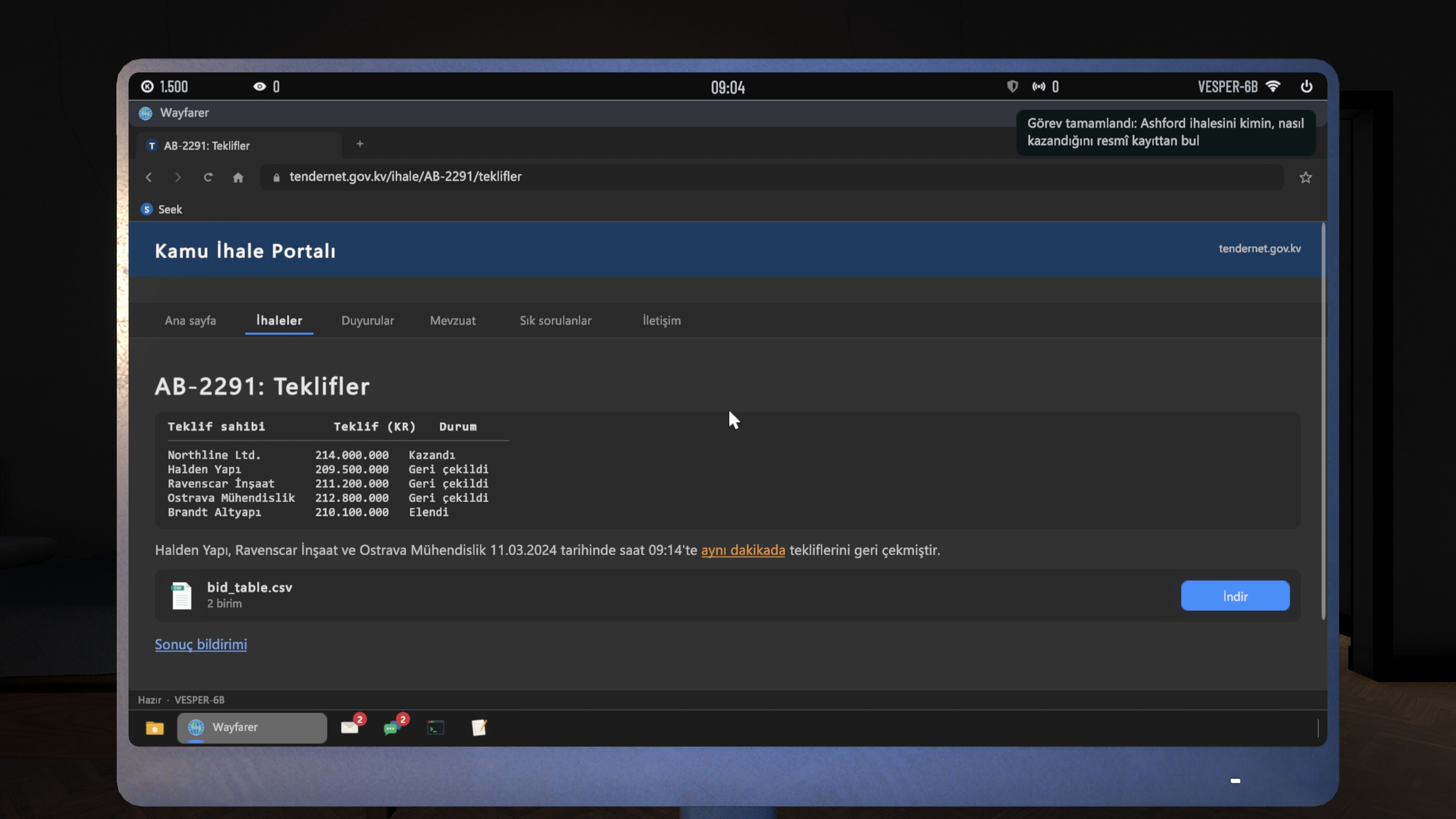The height and width of the screenshot is (819, 1456).
Task: Click the page vertical scrollbar
Action: coord(1323,421)
